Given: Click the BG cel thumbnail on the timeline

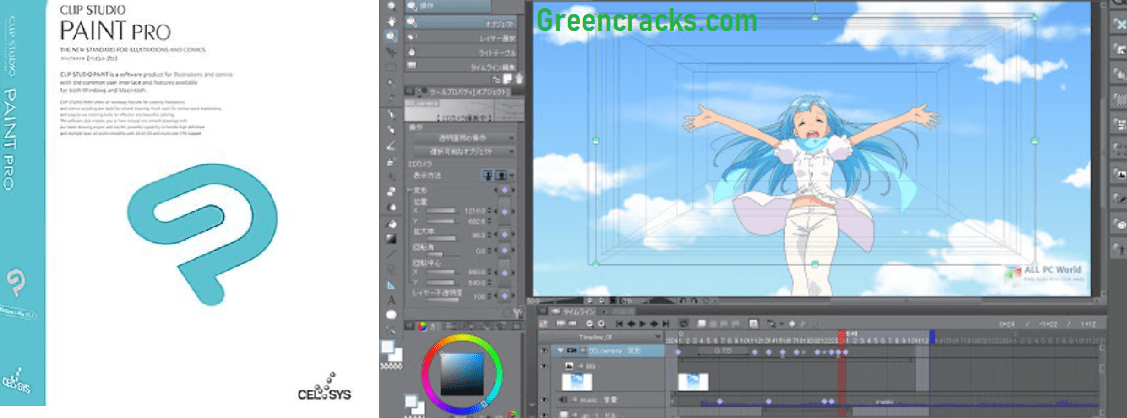Looking at the screenshot, I should 693,382.
